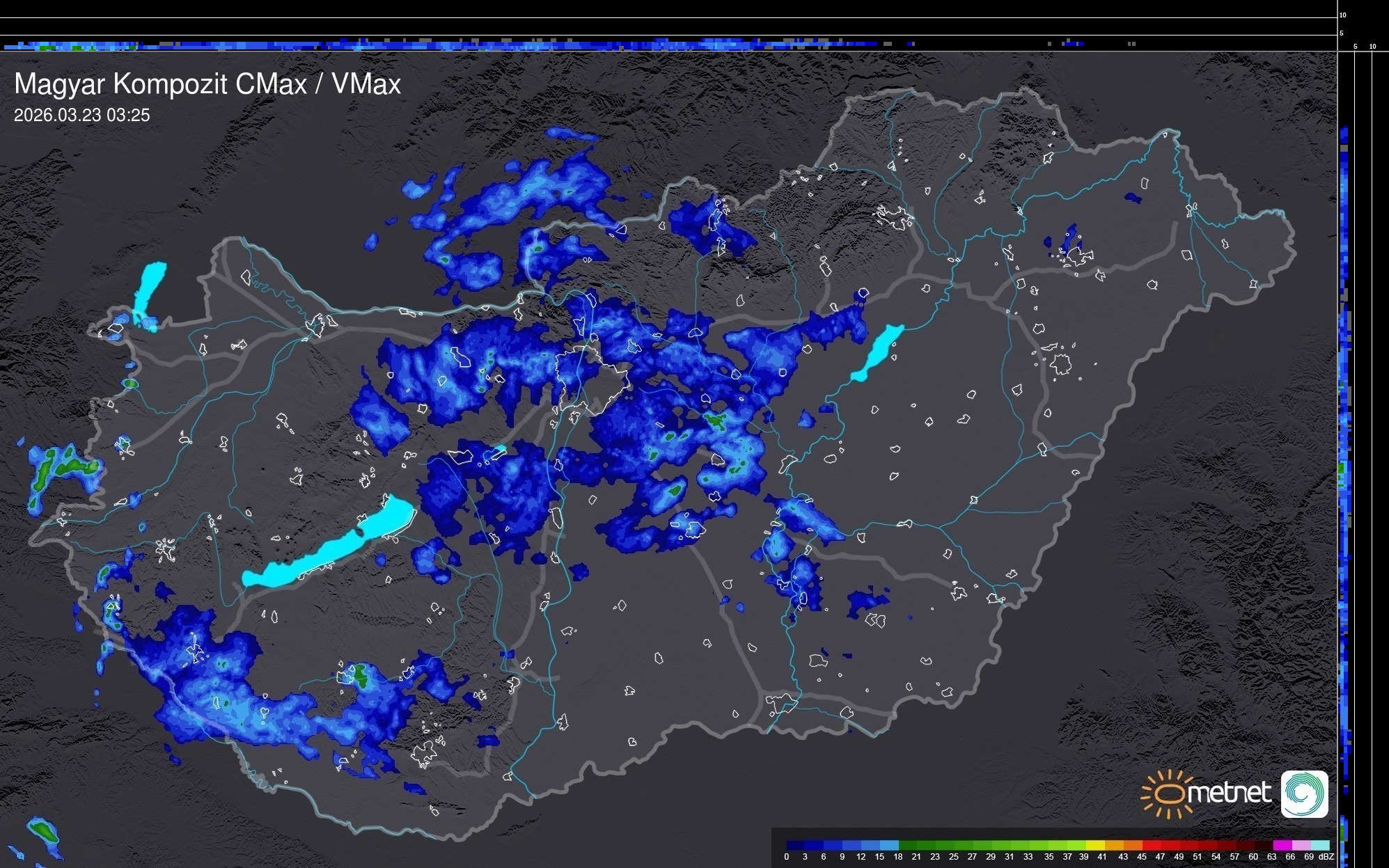
Task: Click the magenta 63 dBZ legend swatch
Action: pos(1282,845)
